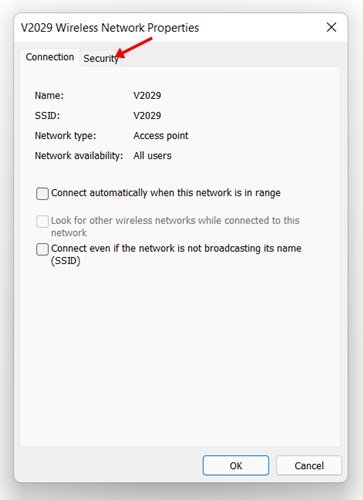Click the Network availability: label

coord(79,156)
